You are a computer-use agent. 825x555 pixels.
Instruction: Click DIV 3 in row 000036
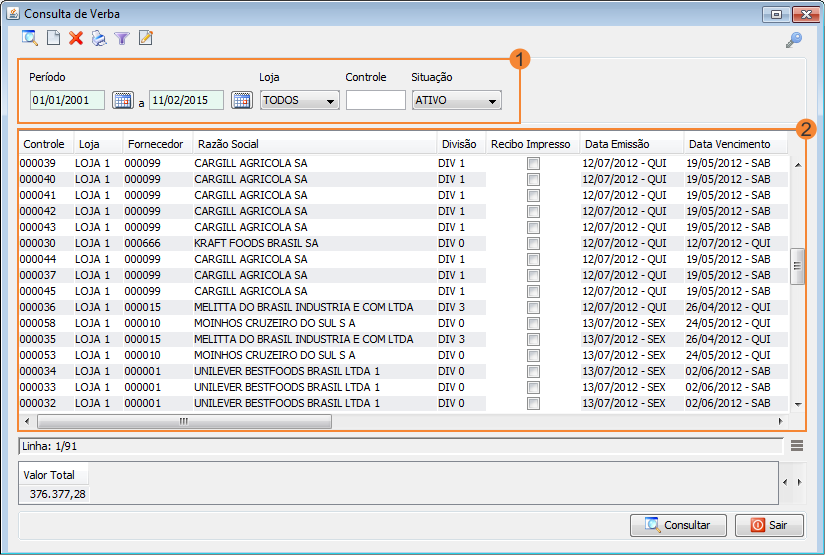coord(451,307)
